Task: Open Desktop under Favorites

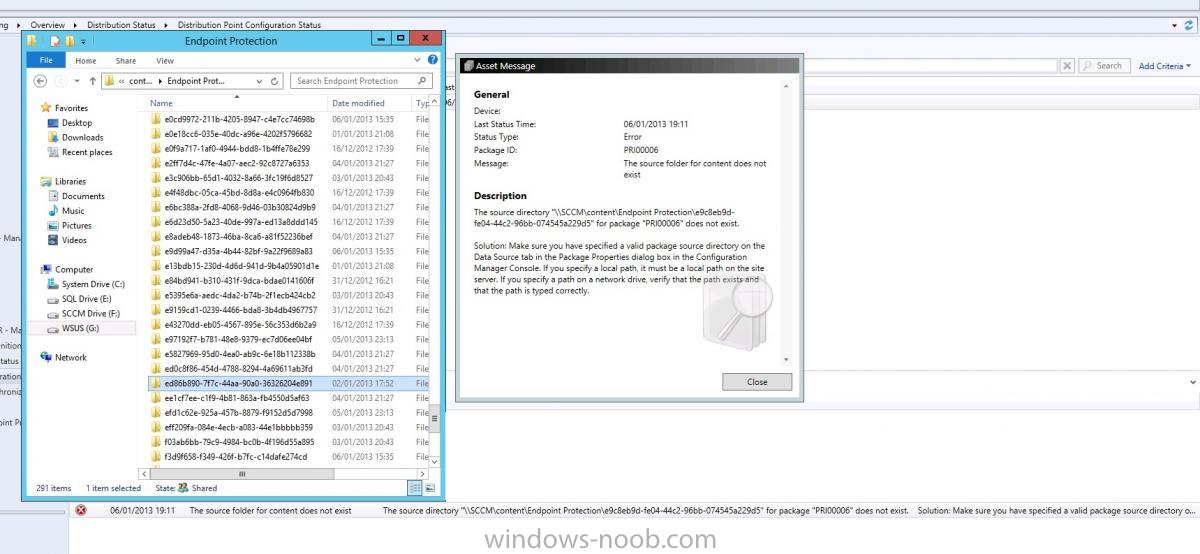Action: [77, 123]
